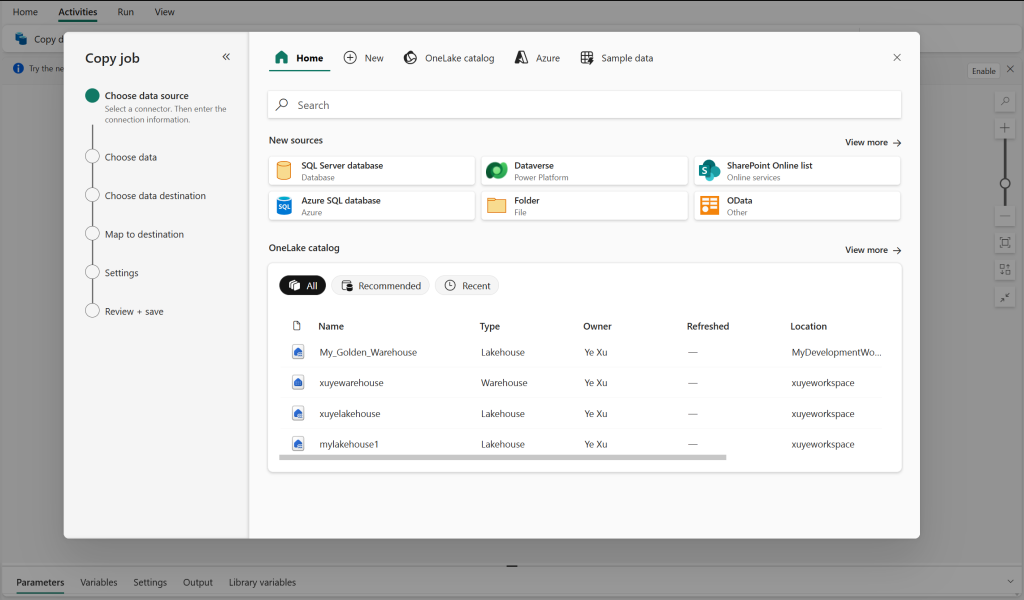This screenshot has height=600, width=1024.
Task: Expand New sources with View more
Action: pyautogui.click(x=872, y=143)
